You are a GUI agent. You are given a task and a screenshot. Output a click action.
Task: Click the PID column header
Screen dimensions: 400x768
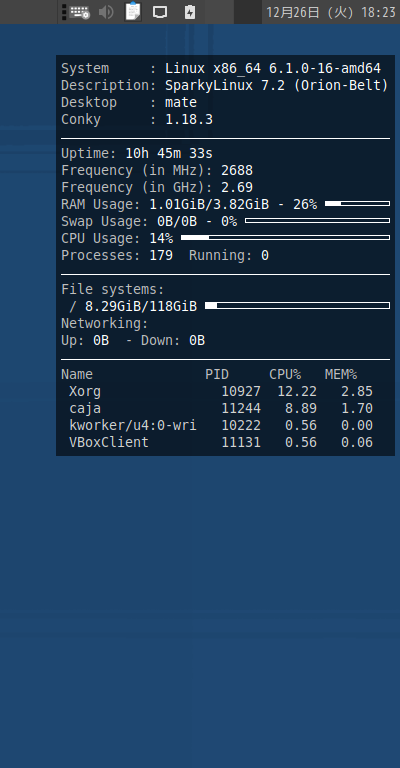click(x=217, y=375)
